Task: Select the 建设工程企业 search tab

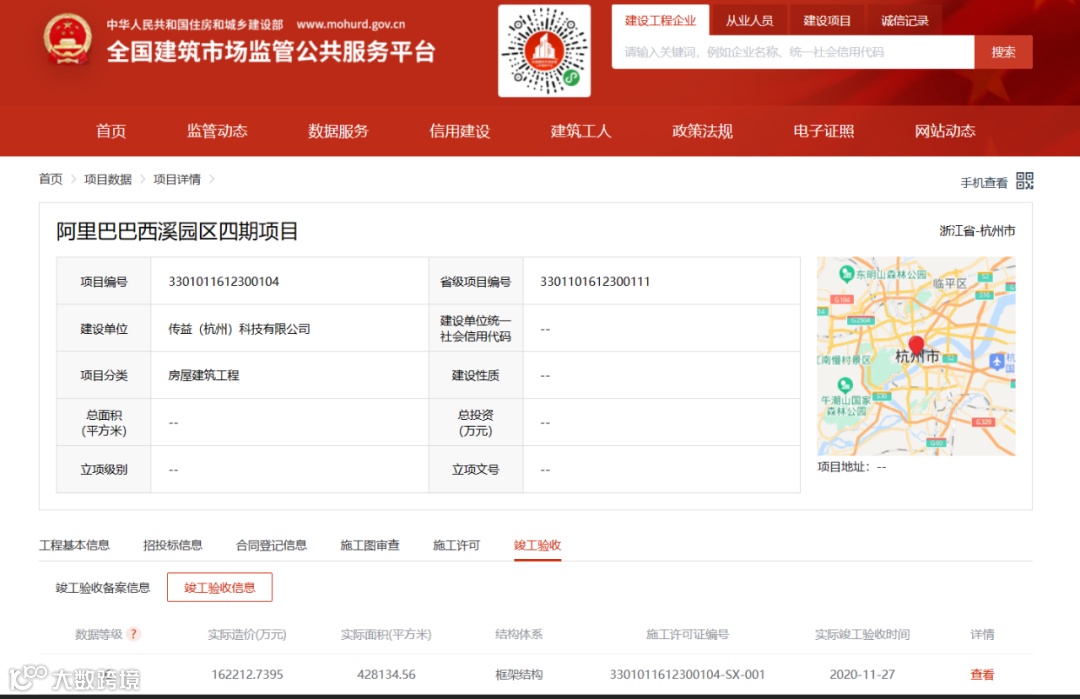Action: coord(661,21)
